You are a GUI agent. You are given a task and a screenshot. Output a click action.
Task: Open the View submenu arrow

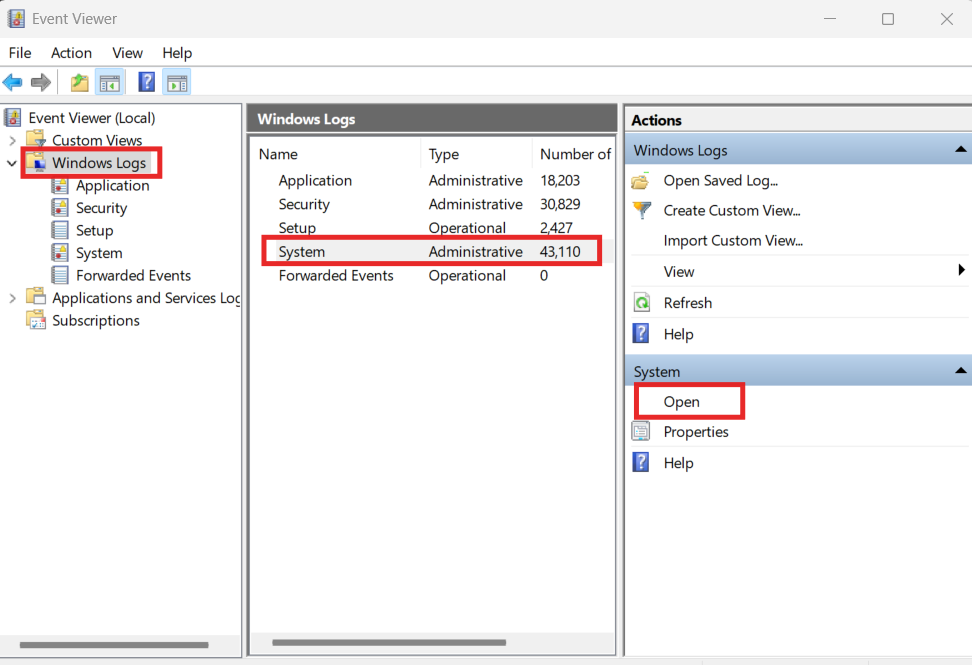961,271
